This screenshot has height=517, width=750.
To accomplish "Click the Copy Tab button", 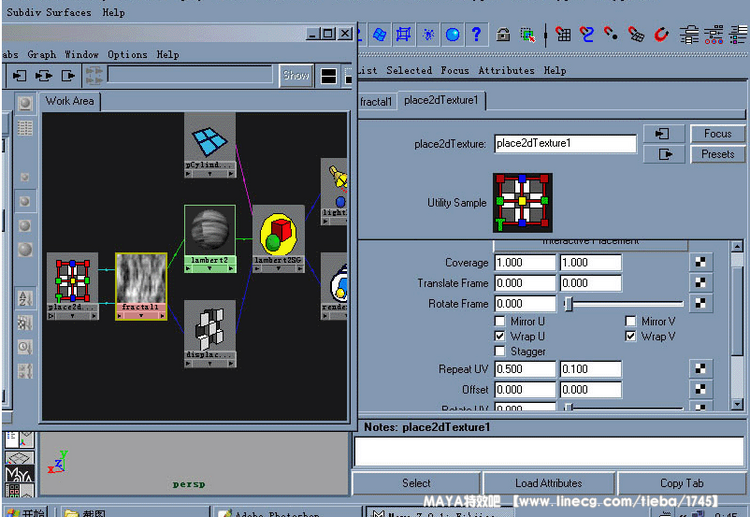I will [x=682, y=483].
